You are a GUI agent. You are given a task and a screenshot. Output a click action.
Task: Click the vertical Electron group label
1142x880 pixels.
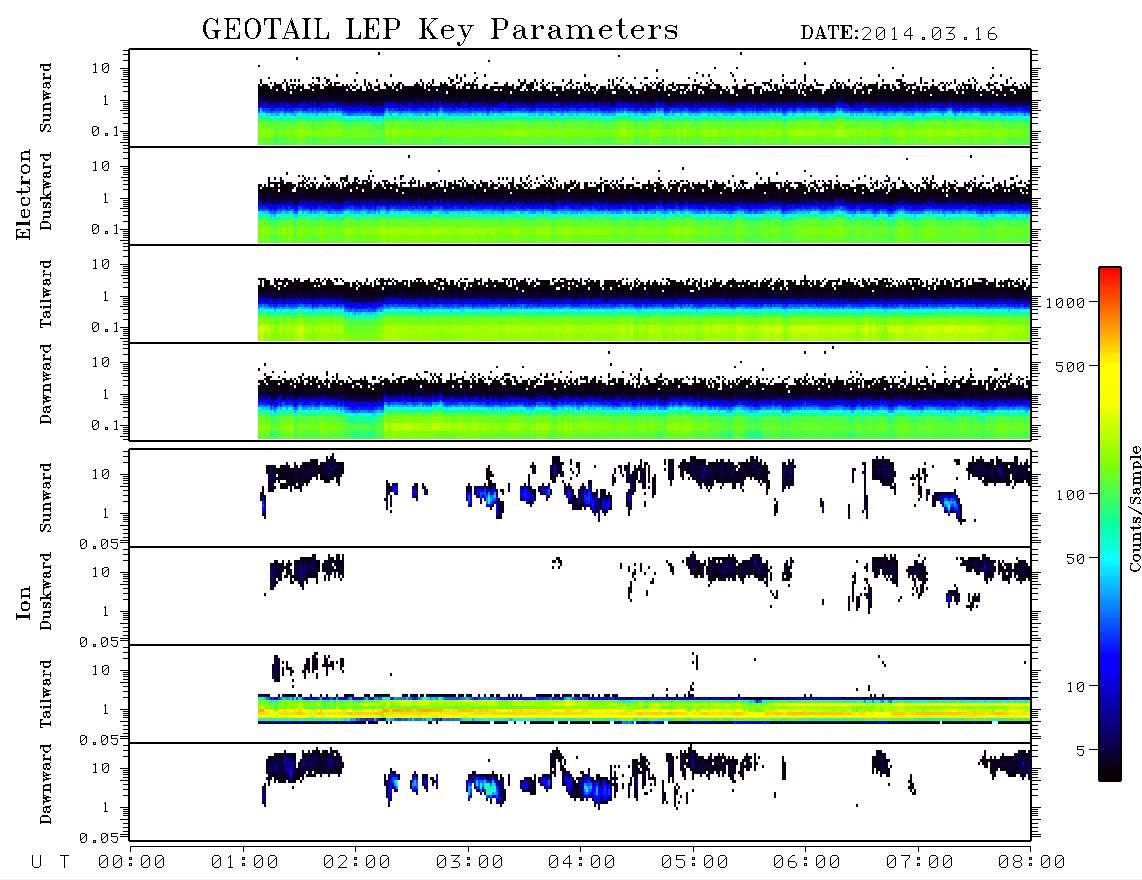click(x=24, y=195)
